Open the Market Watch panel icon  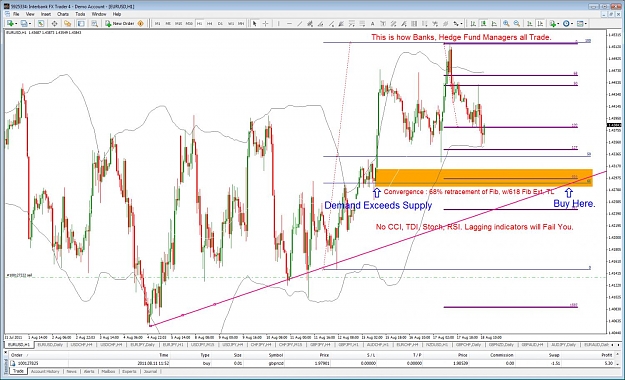tap(41, 24)
